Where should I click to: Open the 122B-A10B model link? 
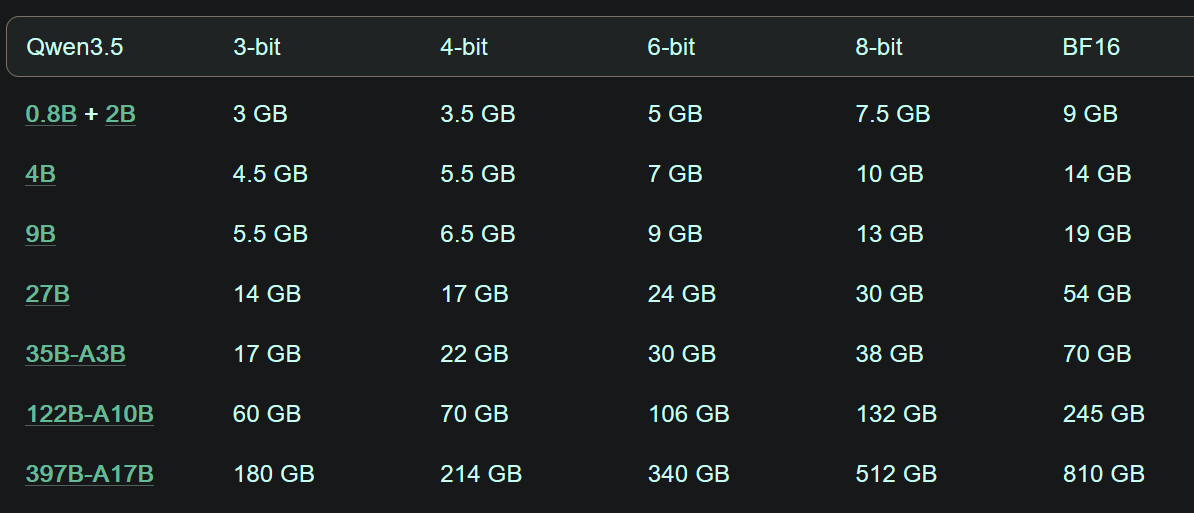(89, 414)
